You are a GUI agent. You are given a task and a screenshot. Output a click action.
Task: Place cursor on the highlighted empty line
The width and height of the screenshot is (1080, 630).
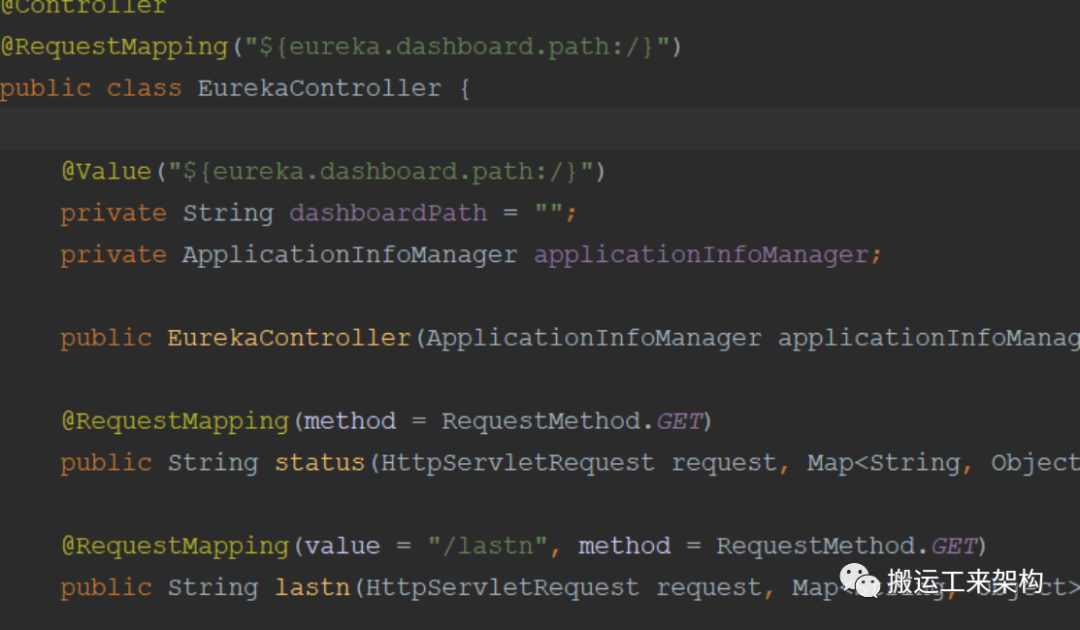(x=540, y=129)
